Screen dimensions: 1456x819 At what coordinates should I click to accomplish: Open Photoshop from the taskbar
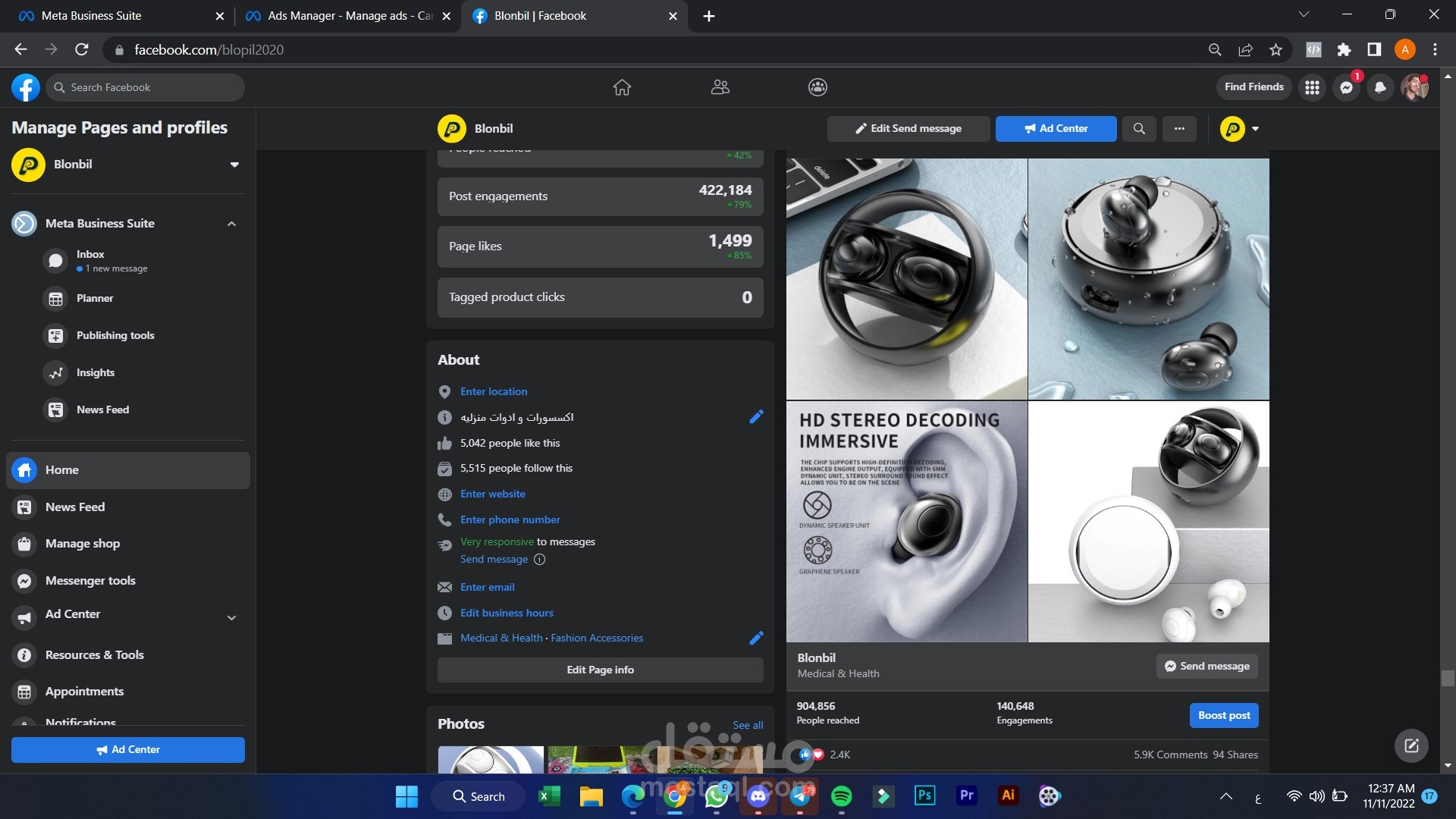924,795
